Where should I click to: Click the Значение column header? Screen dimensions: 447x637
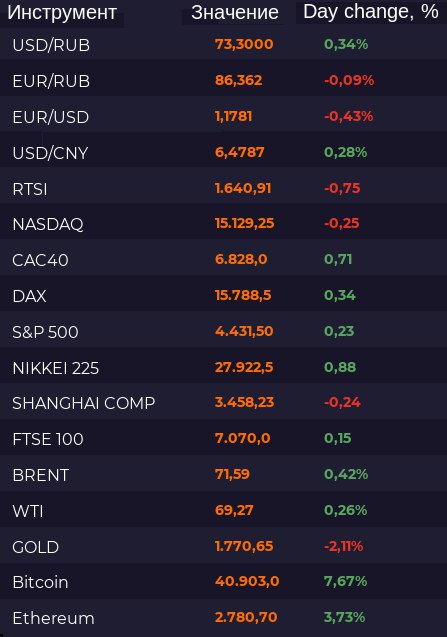[x=234, y=13]
